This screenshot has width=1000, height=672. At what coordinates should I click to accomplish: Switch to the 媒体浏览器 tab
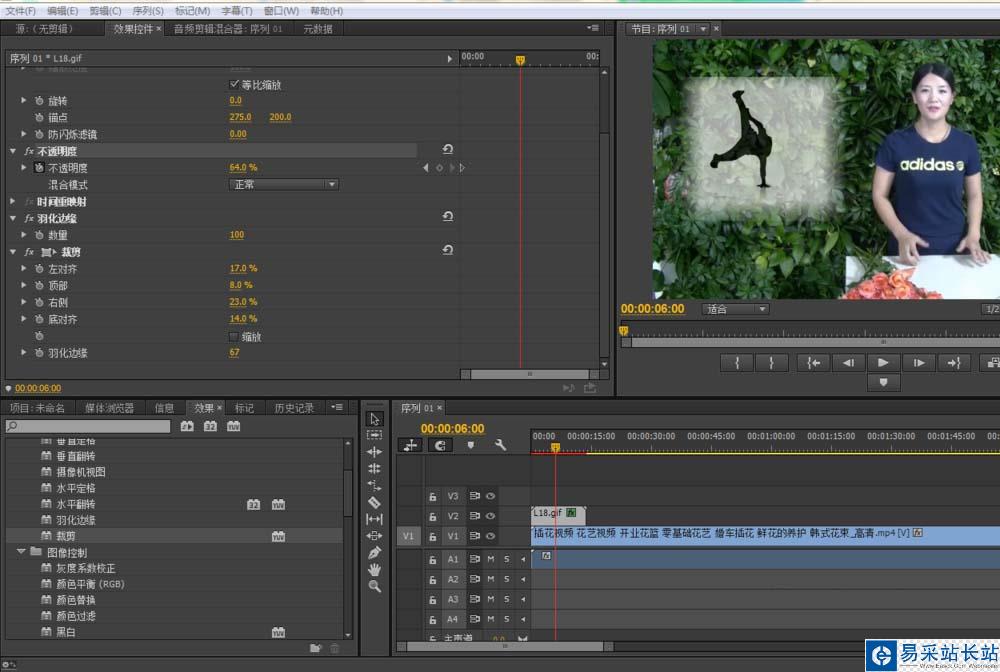click(x=109, y=408)
